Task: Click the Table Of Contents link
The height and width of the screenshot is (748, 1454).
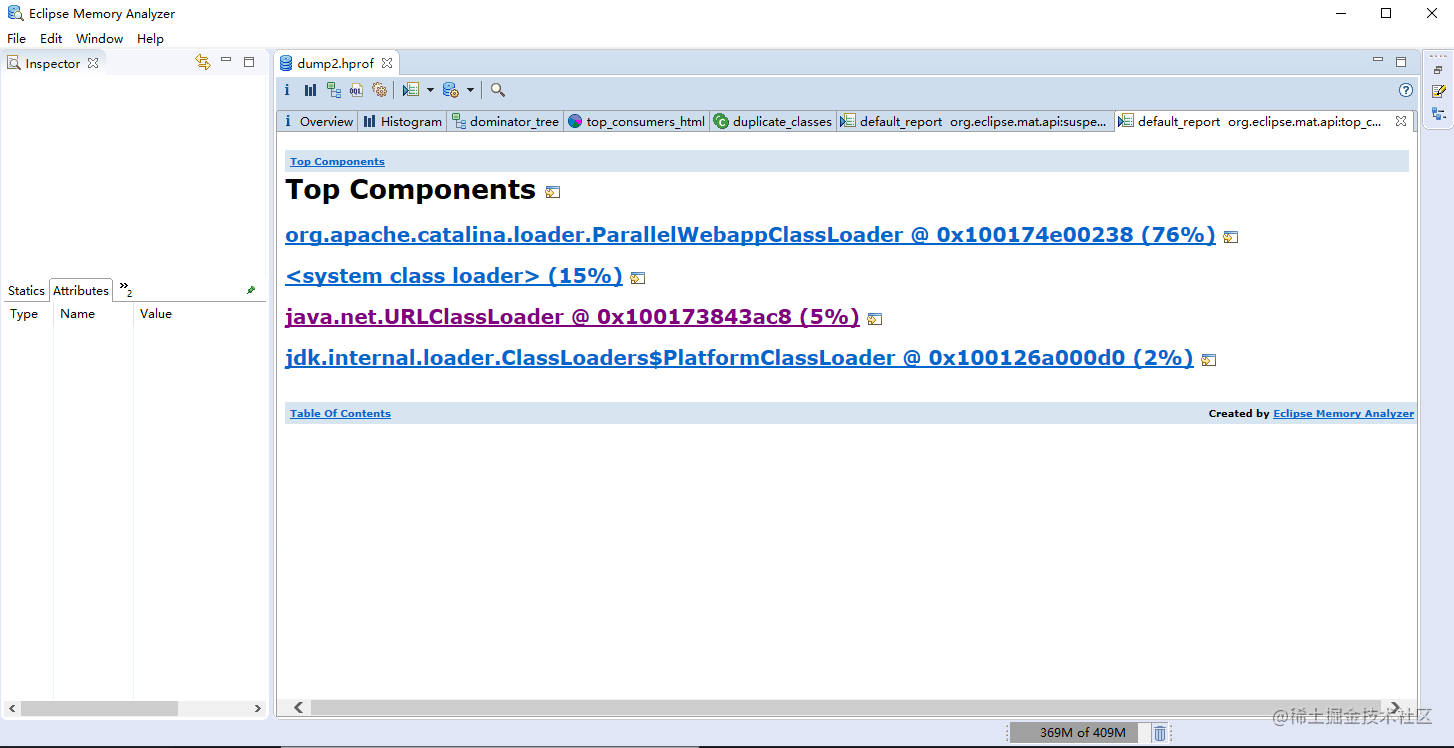Action: [340, 414]
